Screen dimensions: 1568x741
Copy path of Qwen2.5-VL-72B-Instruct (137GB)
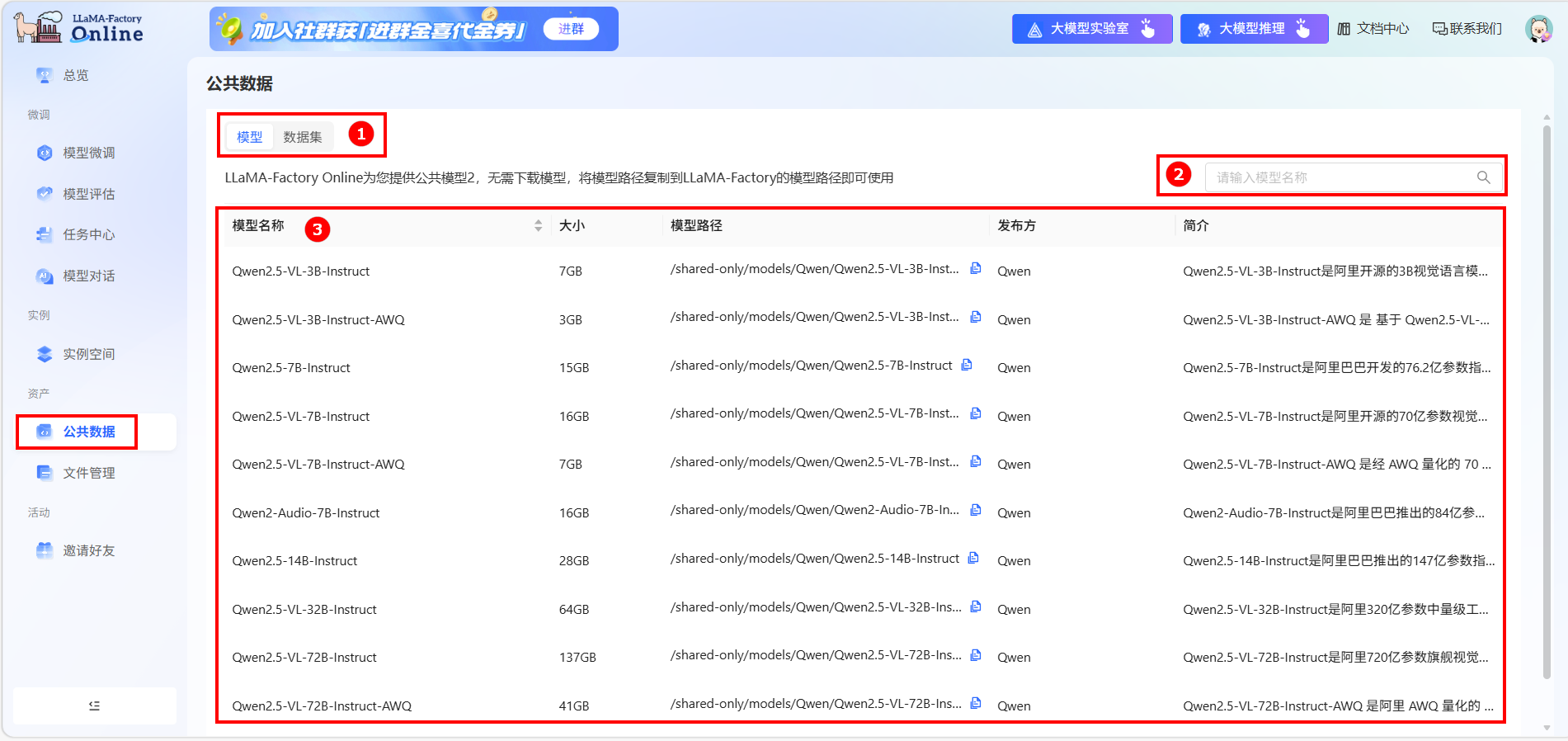(976, 655)
